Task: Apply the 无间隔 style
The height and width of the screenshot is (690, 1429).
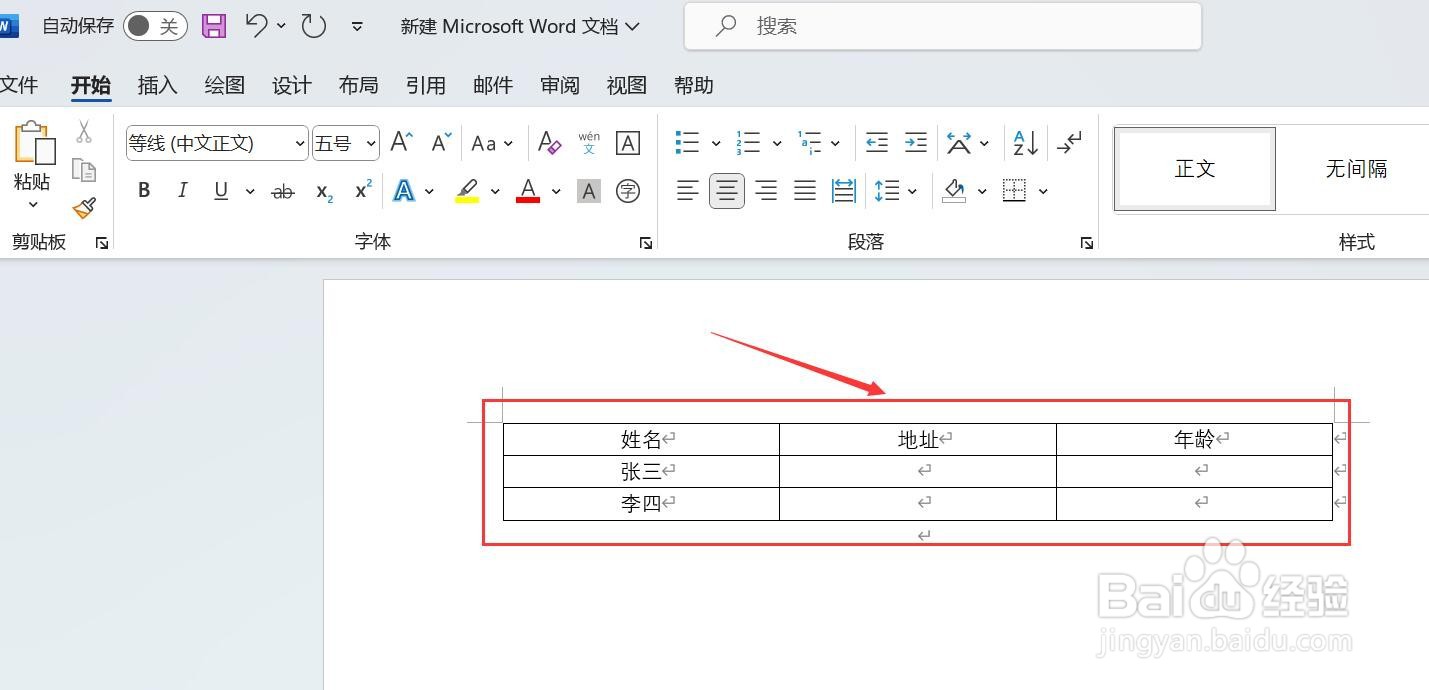Action: pos(1356,168)
